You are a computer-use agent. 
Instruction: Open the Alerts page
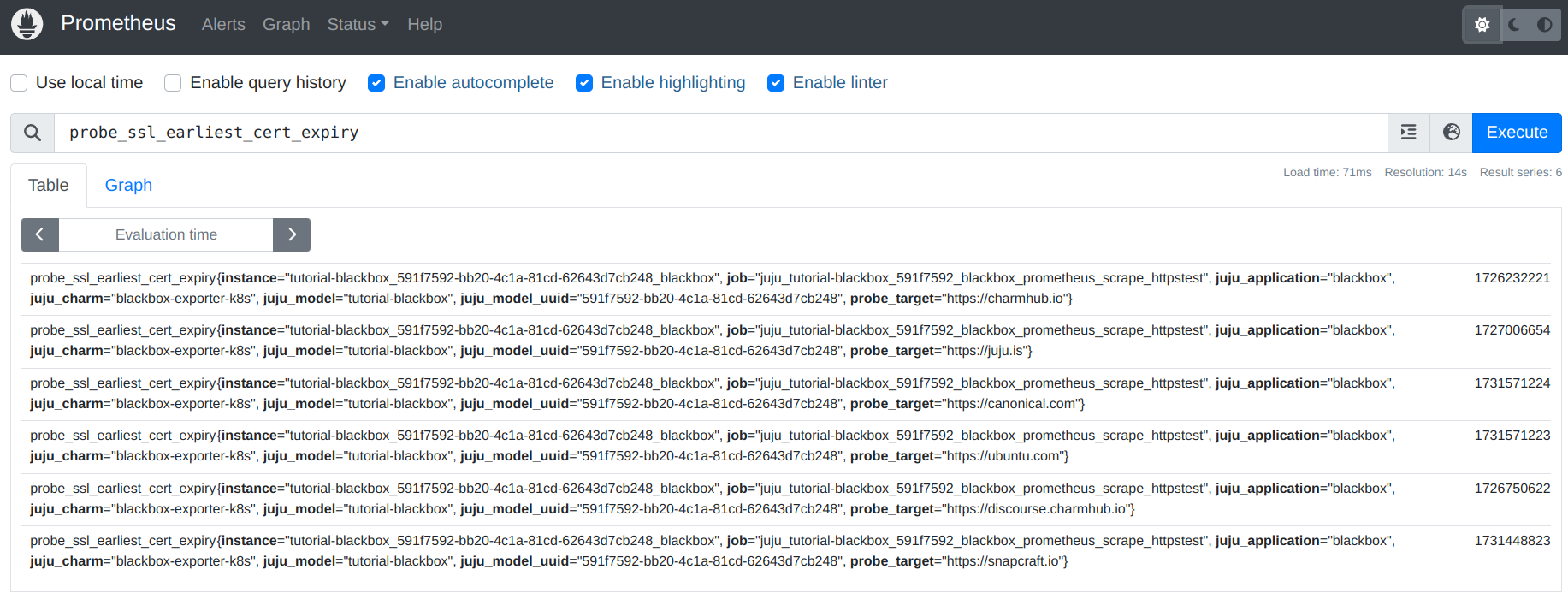pos(223,25)
